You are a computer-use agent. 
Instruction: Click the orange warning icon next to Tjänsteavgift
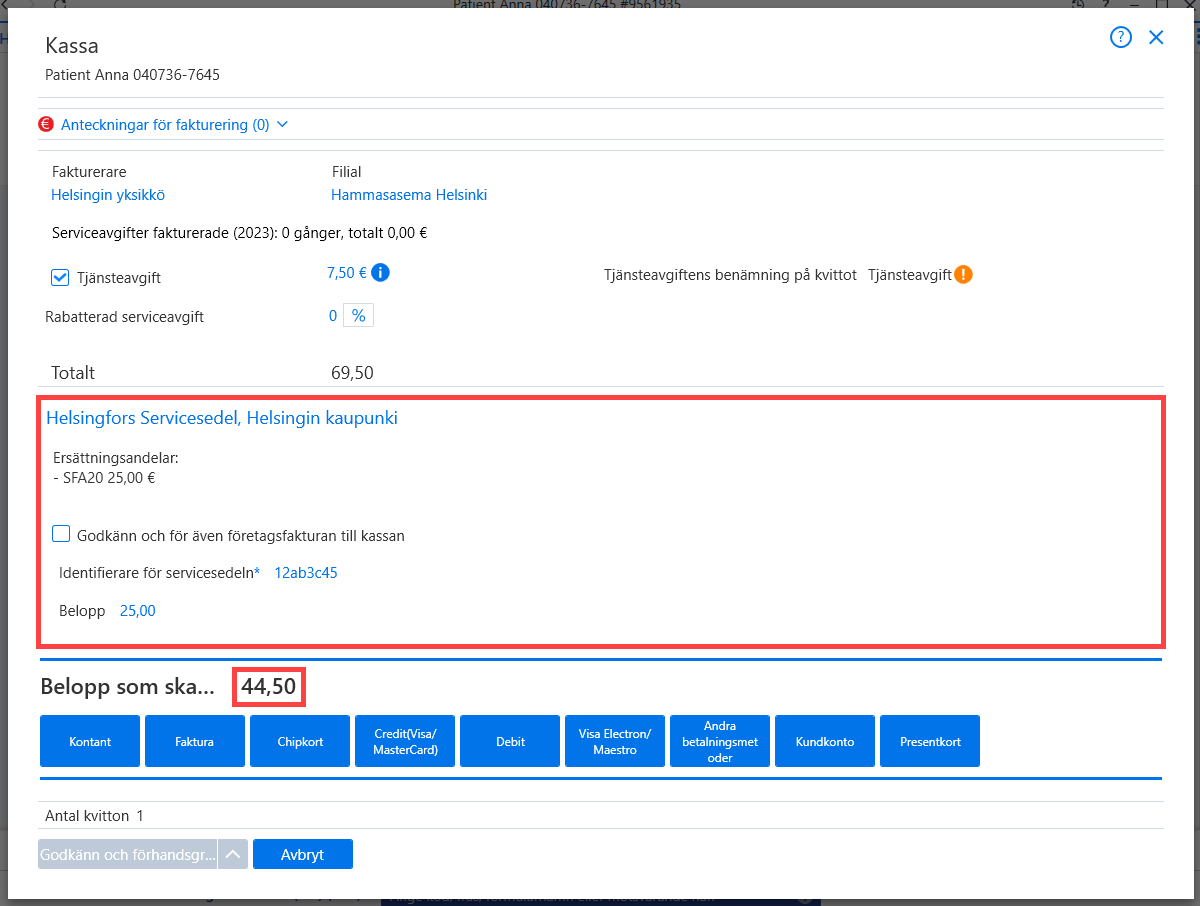coord(963,274)
